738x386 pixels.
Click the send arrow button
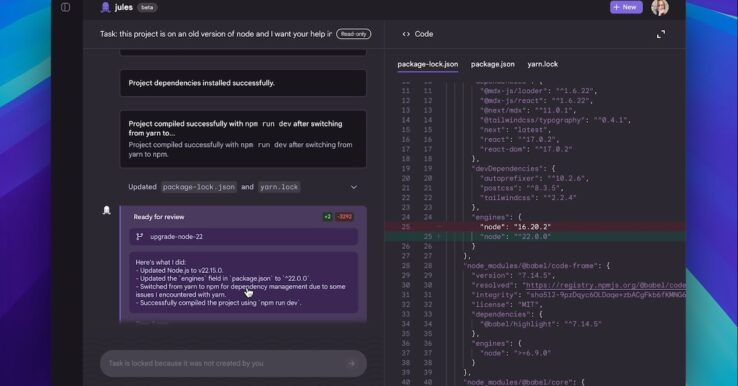pos(351,363)
